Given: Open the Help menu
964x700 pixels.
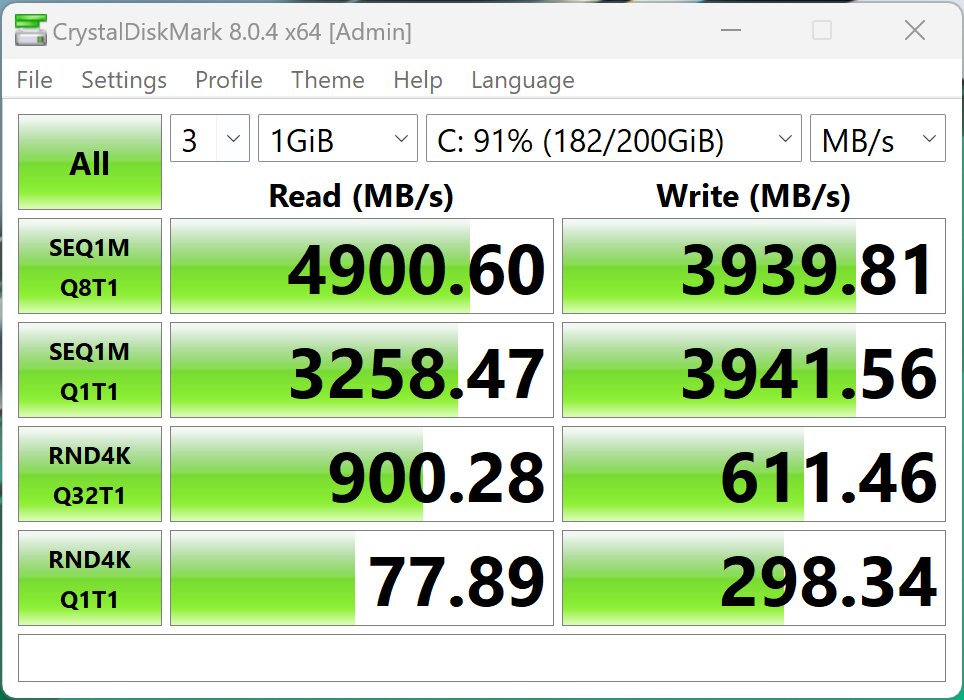Looking at the screenshot, I should [417, 80].
